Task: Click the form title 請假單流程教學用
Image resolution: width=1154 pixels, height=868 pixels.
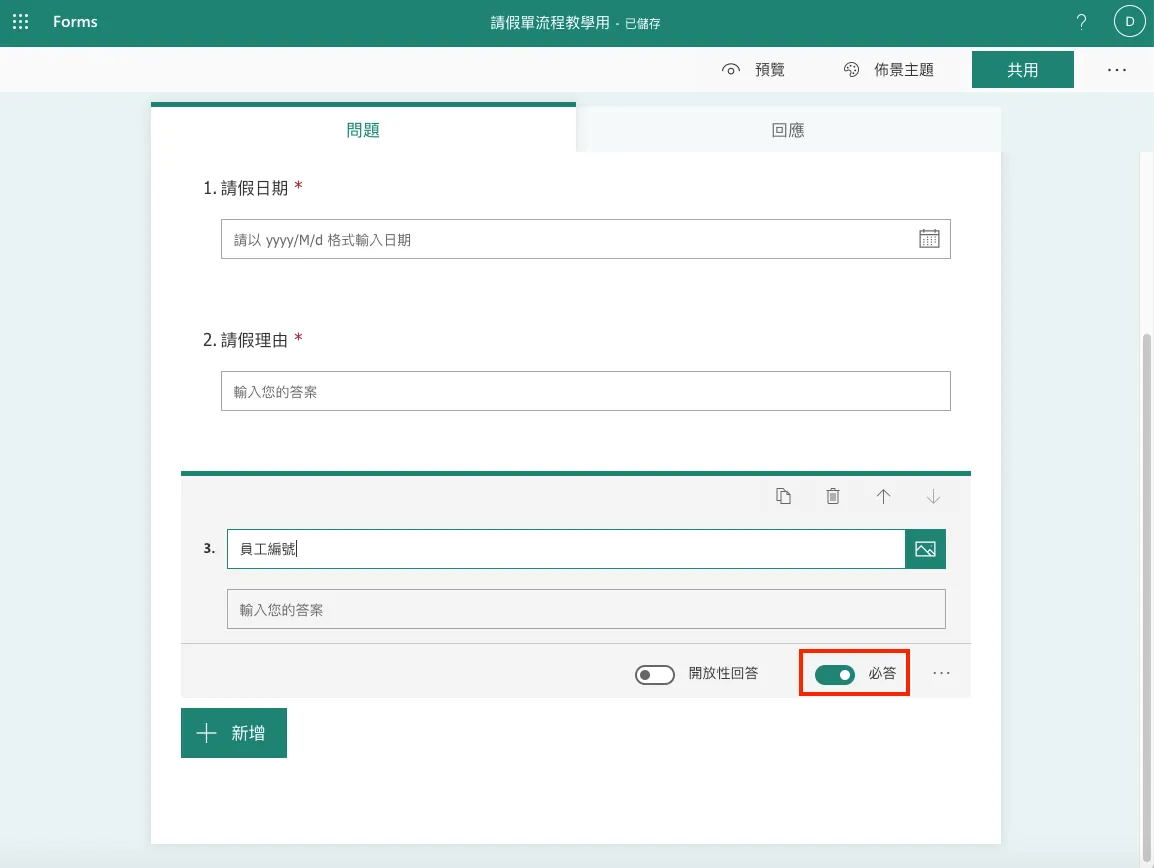Action: click(550, 23)
